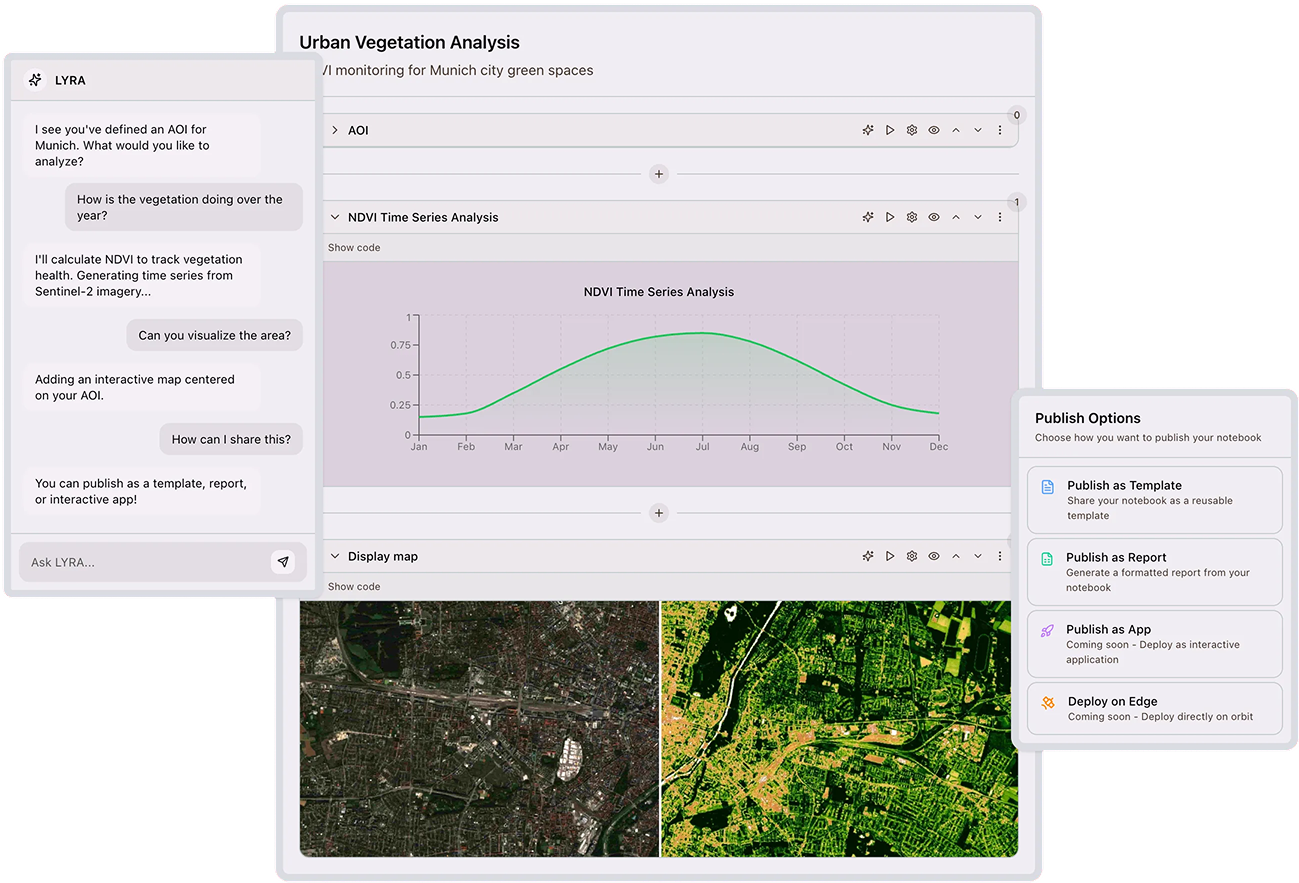Move the NDVI cell up using the arrow
This screenshot has width=1299, height=883.
point(956,216)
